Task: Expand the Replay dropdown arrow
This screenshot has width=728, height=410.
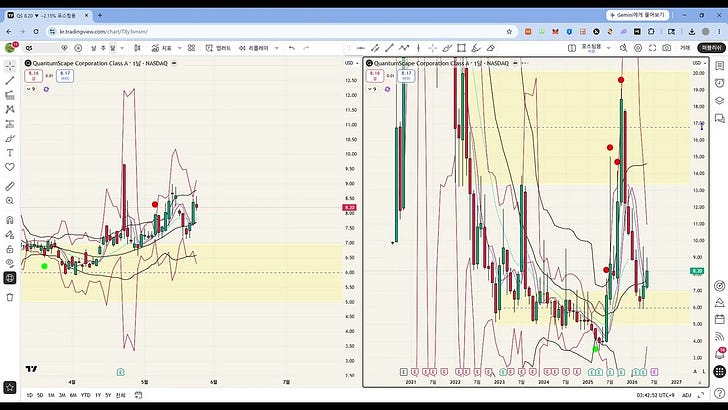Action: point(277,48)
